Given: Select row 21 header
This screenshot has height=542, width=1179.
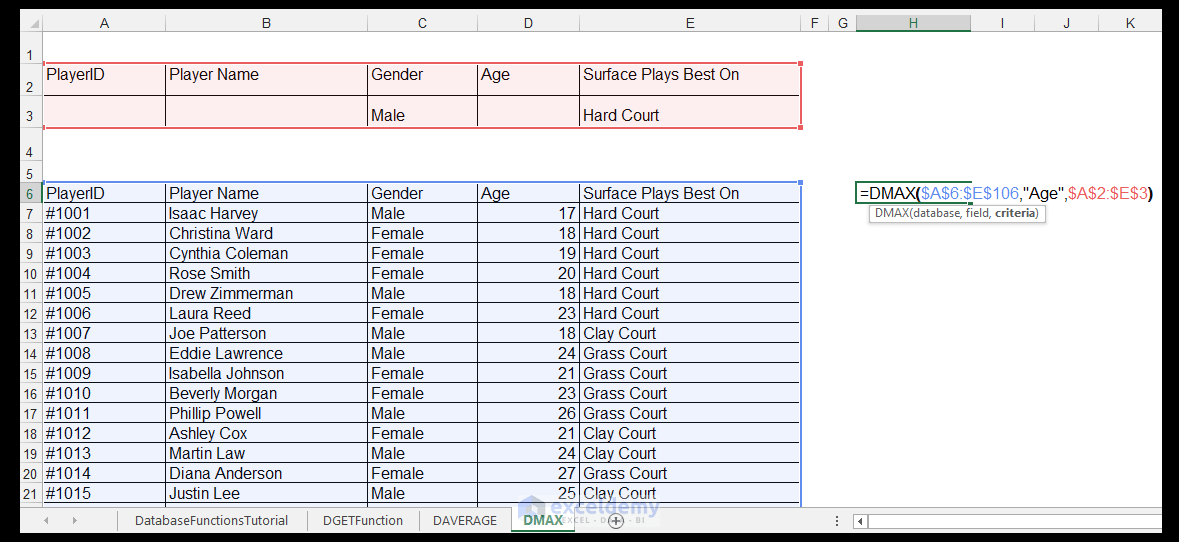Looking at the screenshot, I should (31, 493).
